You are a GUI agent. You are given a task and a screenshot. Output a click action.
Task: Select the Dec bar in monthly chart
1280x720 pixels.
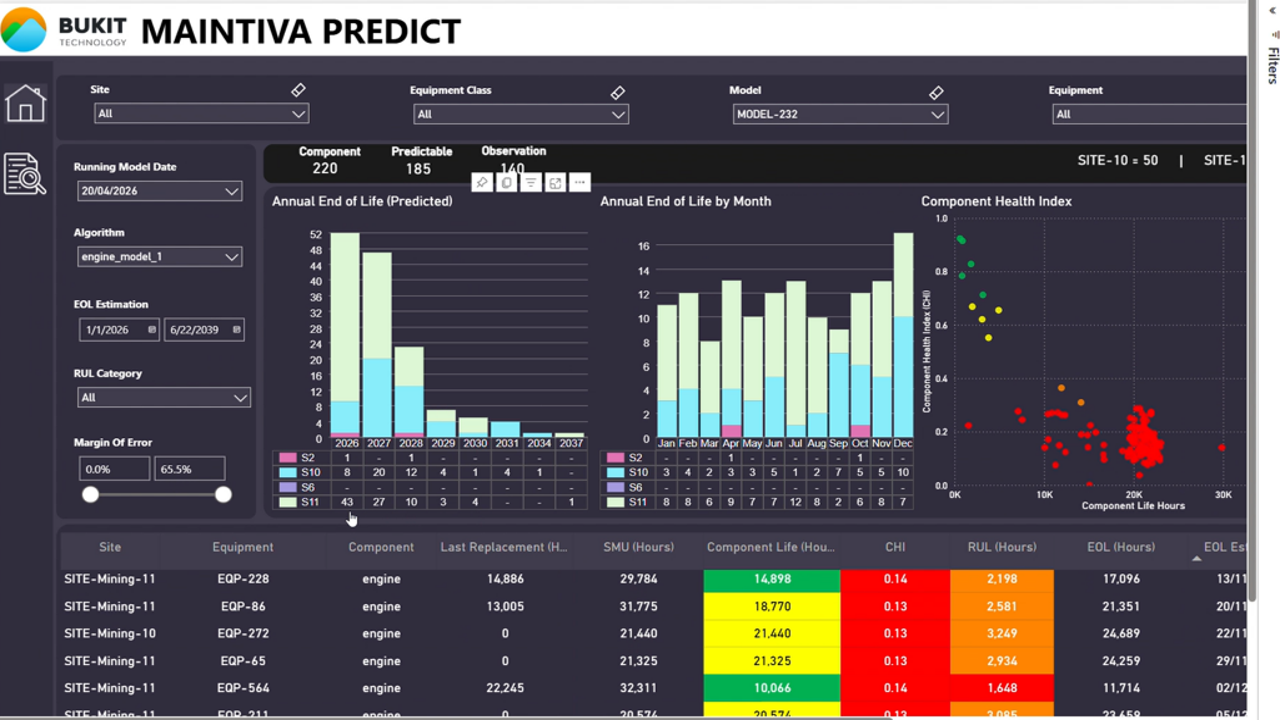pos(903,335)
